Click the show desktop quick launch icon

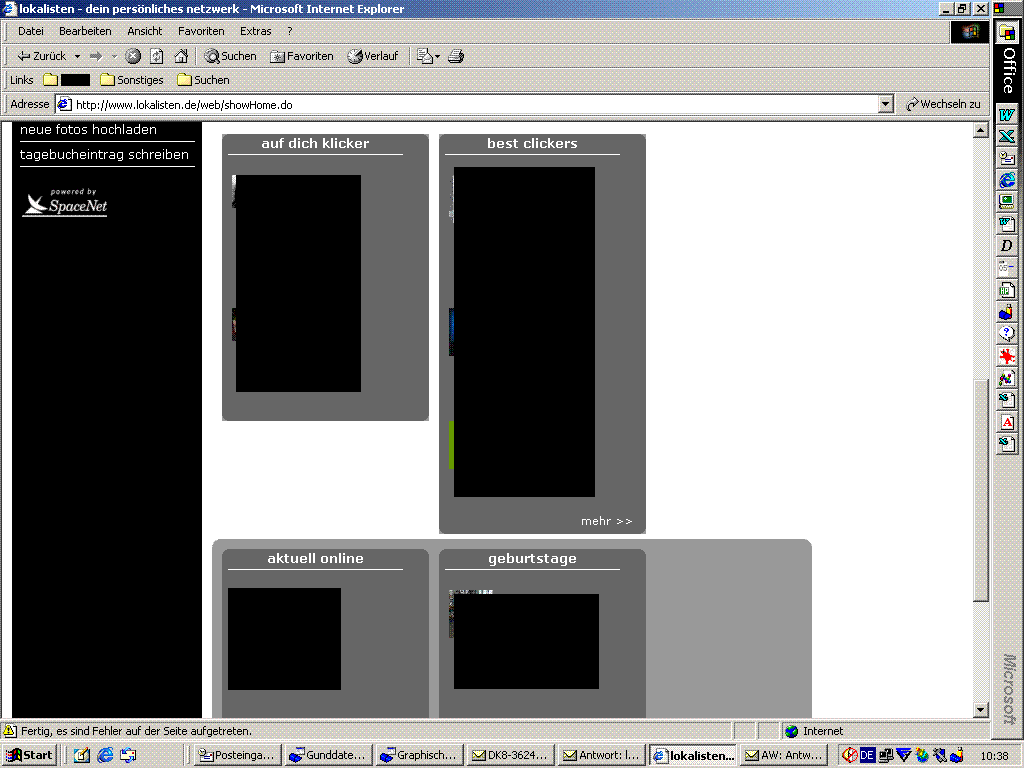(82, 755)
